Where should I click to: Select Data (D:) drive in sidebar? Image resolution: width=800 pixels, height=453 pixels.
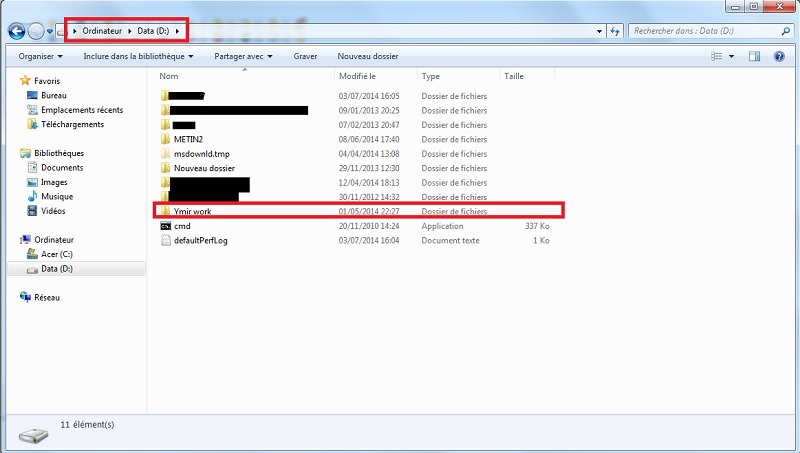77,269
